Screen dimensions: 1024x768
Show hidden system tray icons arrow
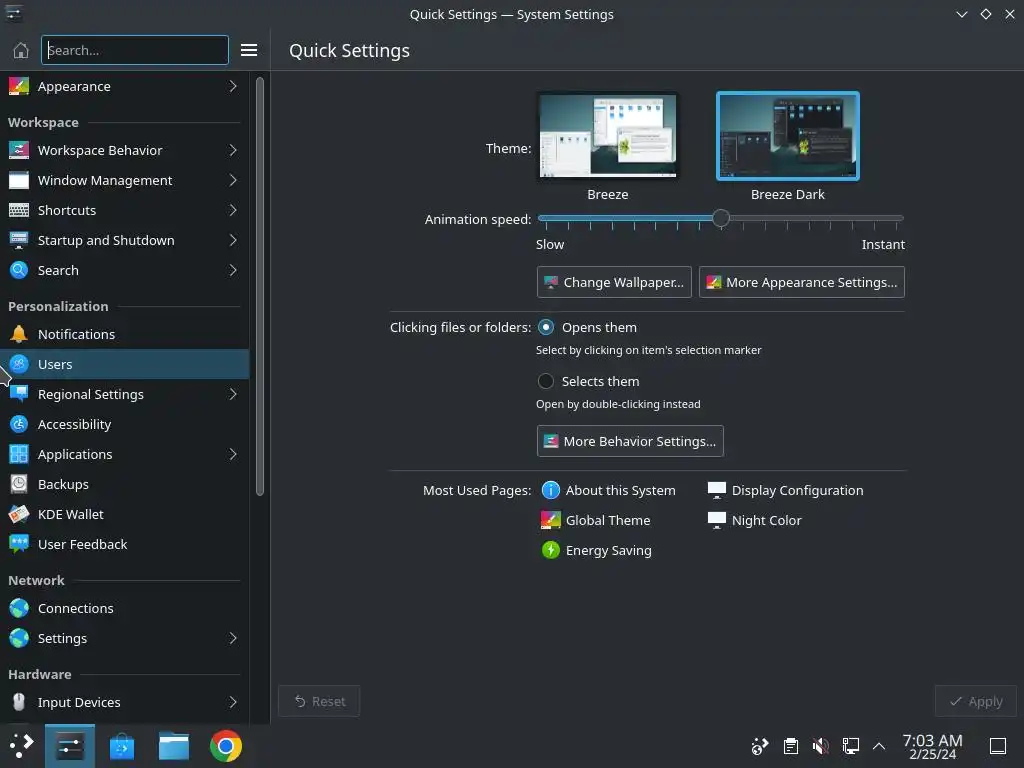pos(879,746)
